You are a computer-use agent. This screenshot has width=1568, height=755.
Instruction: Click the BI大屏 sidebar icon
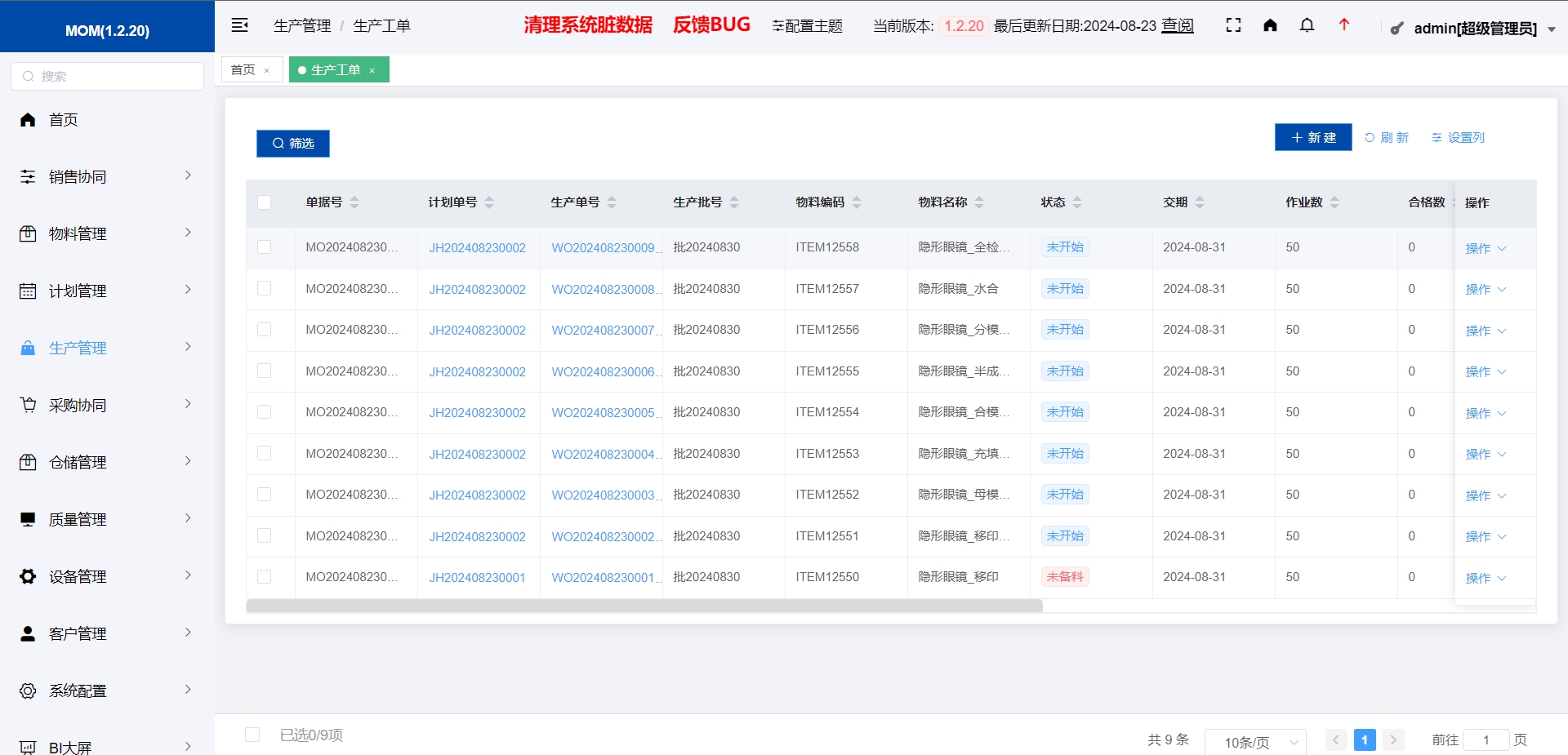pyautogui.click(x=28, y=748)
